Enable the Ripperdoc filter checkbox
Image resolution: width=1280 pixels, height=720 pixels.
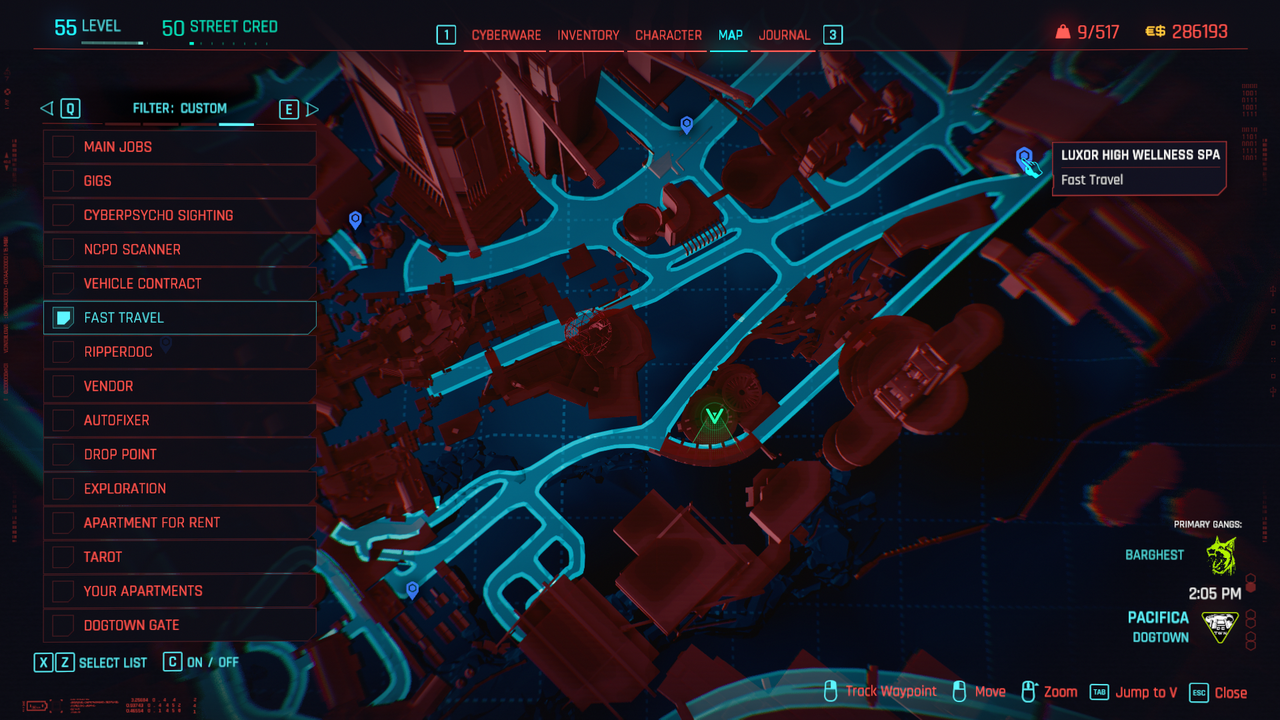tap(64, 352)
